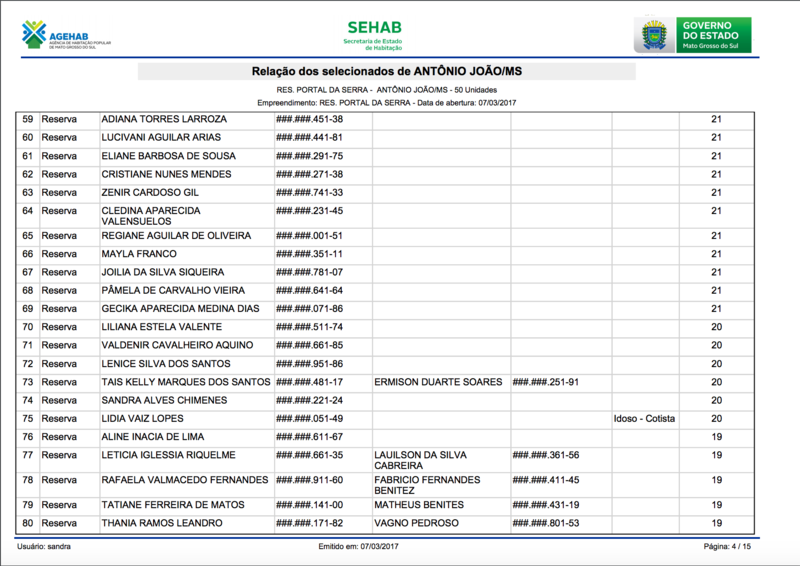
Task: Select CPF ###.###.741-33
Action: (310, 192)
